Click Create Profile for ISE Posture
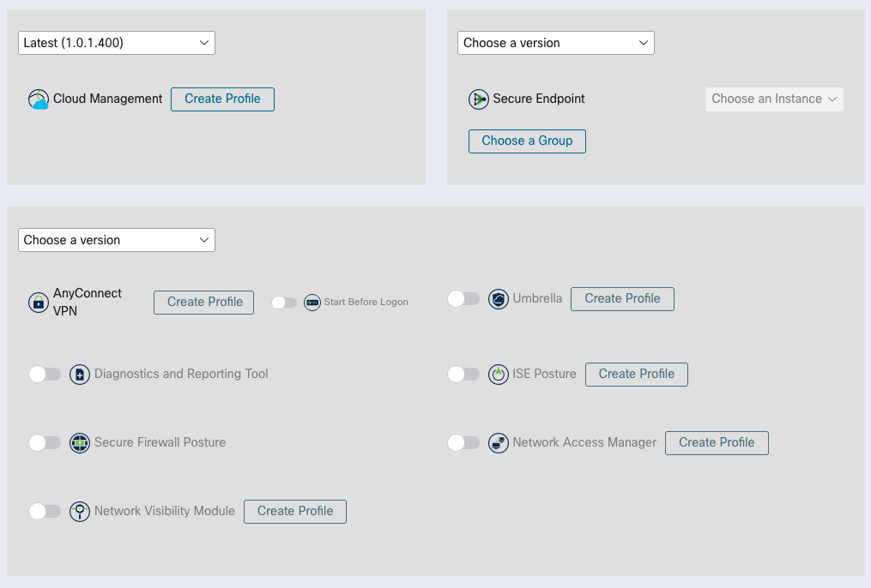 637,374
